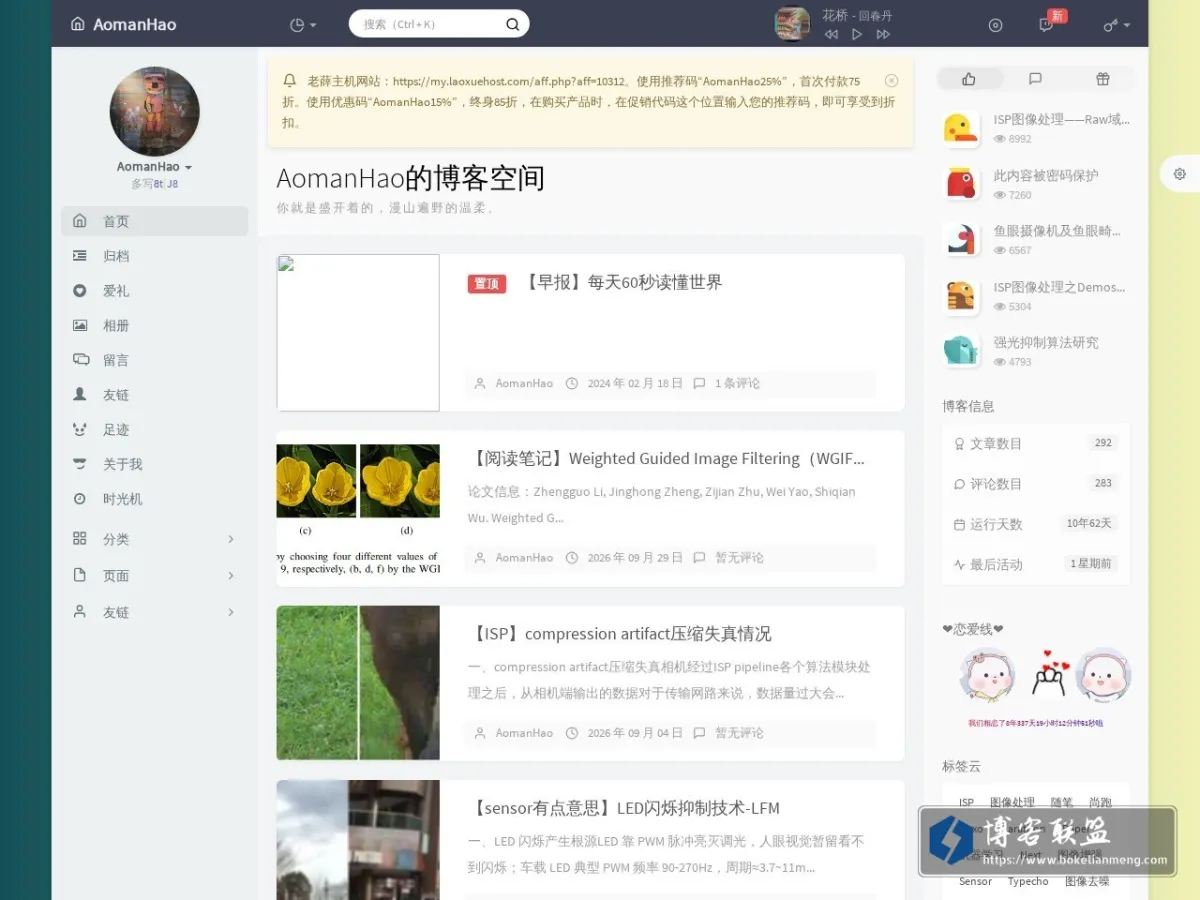This screenshot has width=1200, height=900.
Task: Click 1 条评论 on the 早报 post
Action: (x=737, y=383)
